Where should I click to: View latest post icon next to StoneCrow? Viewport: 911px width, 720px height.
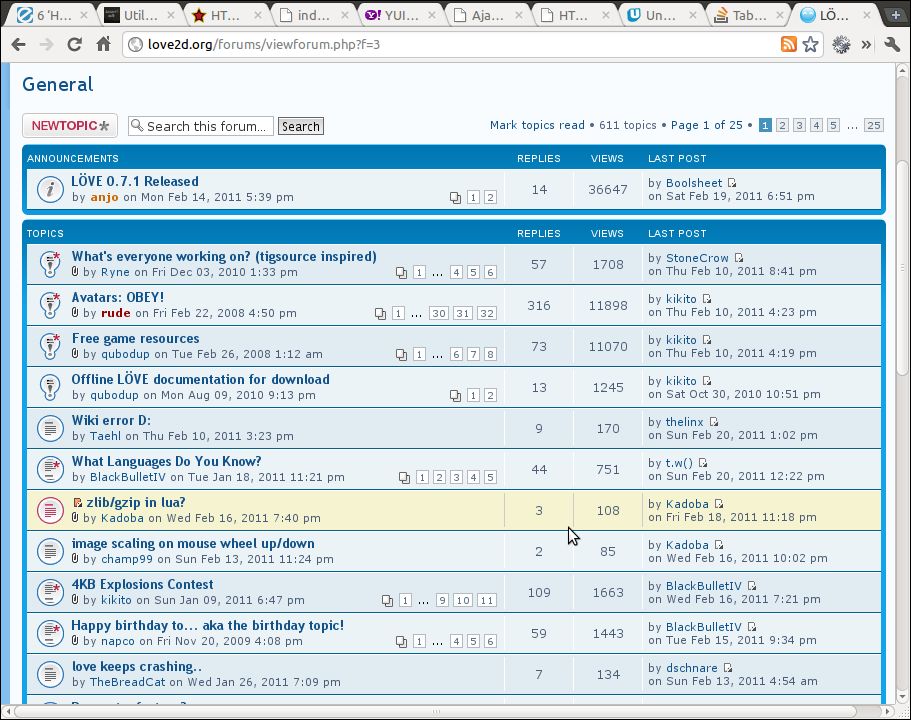pyautogui.click(x=738, y=258)
